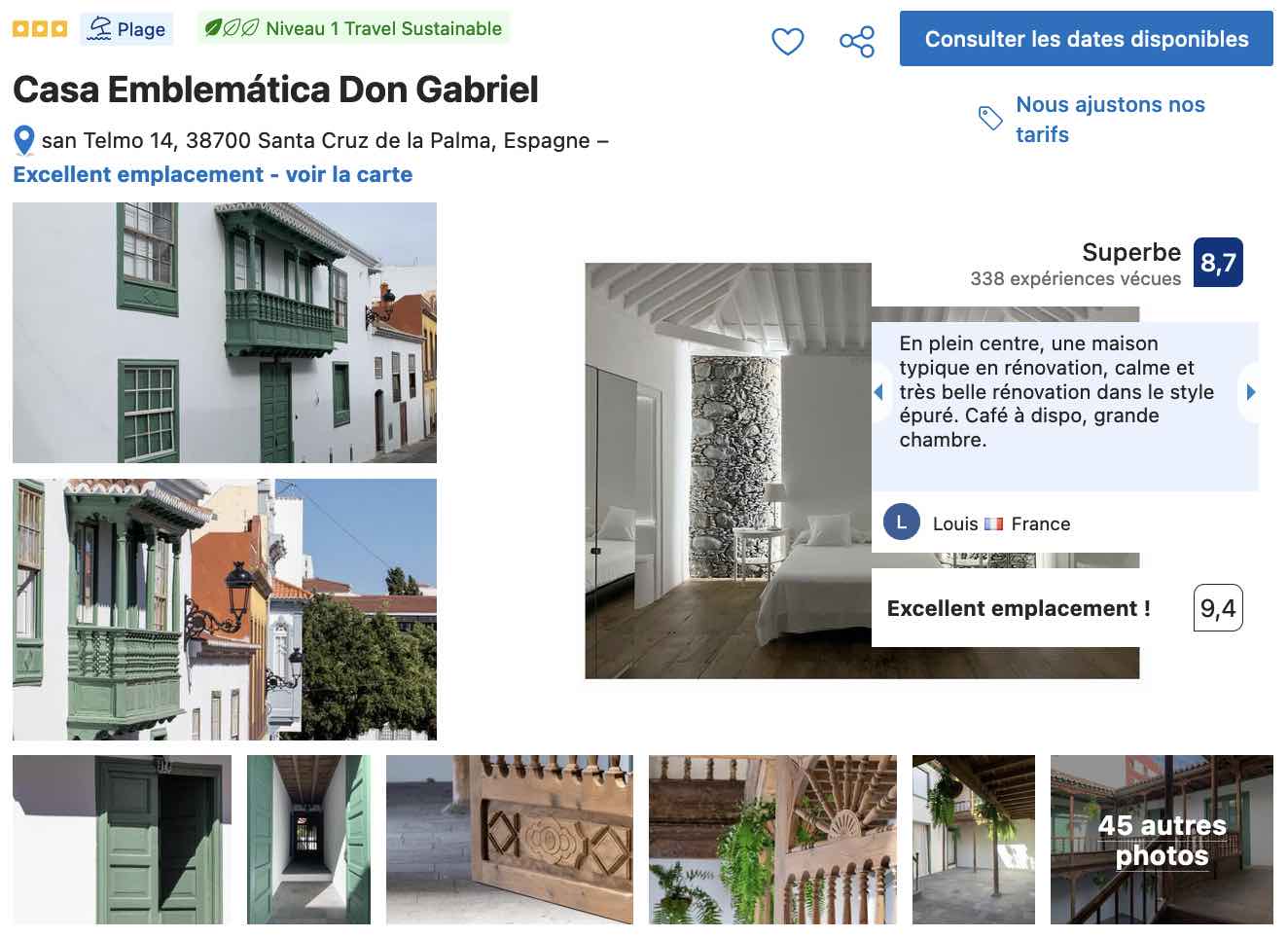Click the three-star rating icons
Image resolution: width=1288 pixels, height=938 pixels.
pos(40,29)
